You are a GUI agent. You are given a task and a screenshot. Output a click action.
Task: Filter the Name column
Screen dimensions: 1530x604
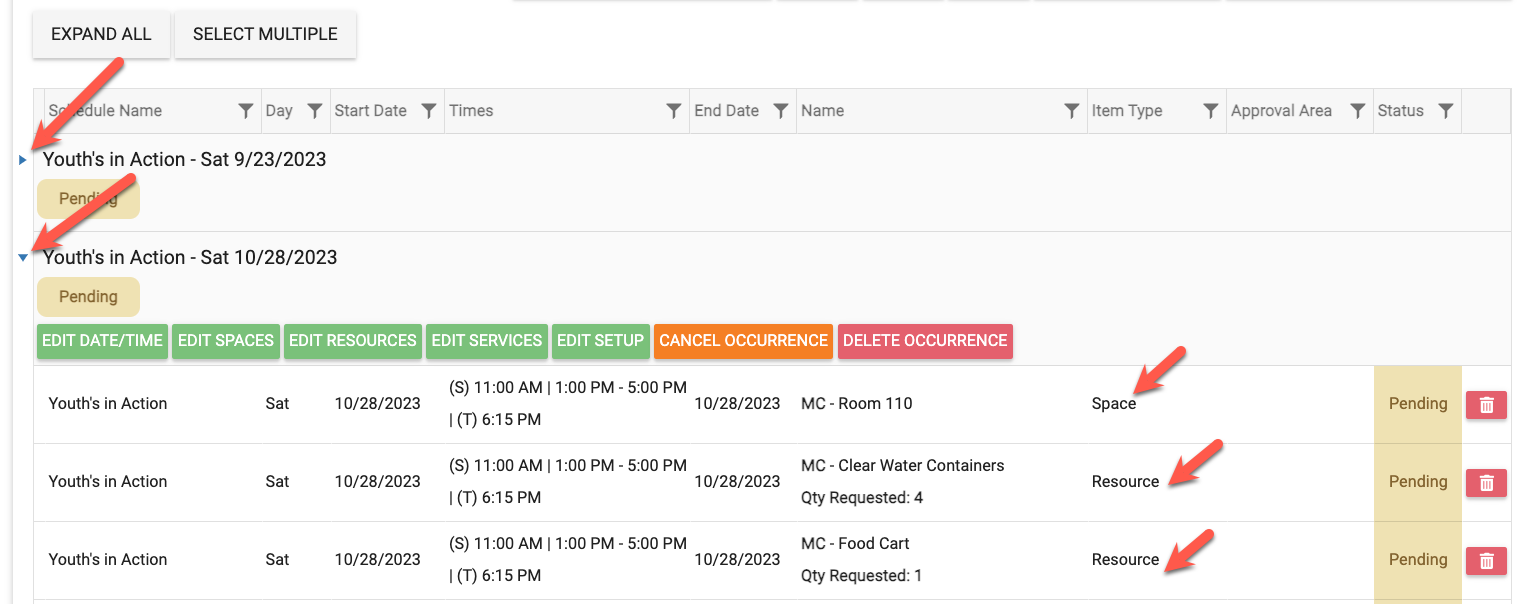tap(1071, 111)
